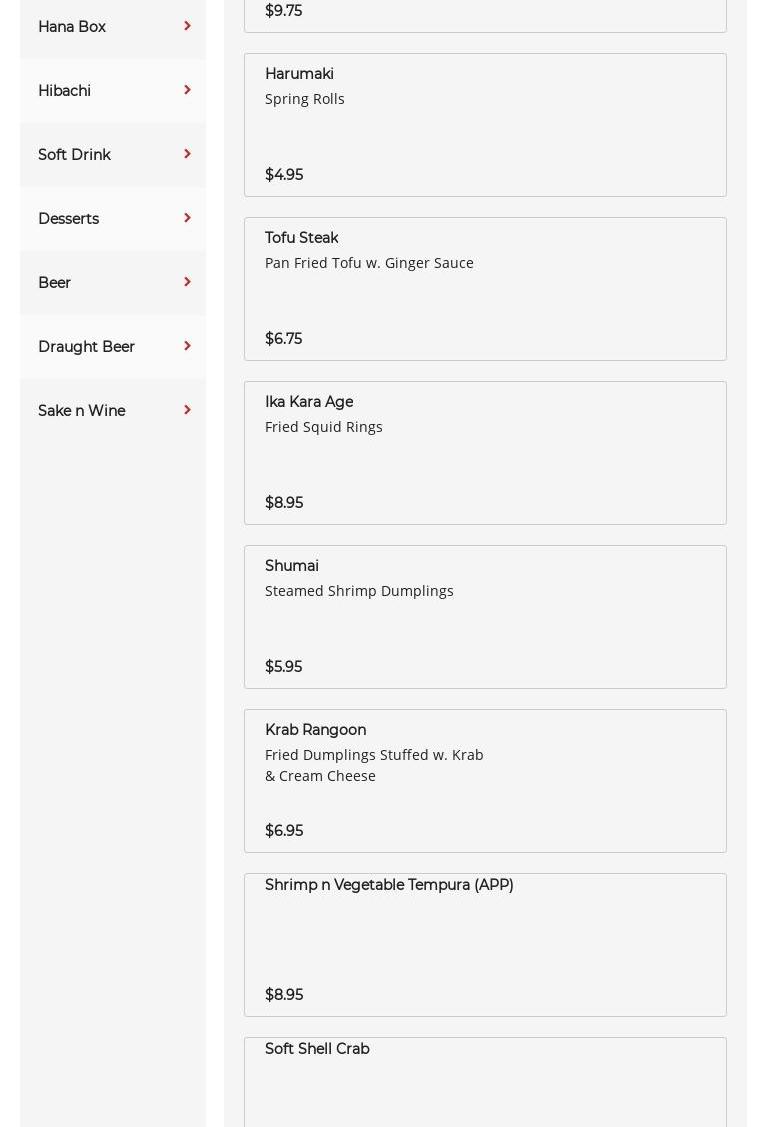Image resolution: width=765 pixels, height=1127 pixels.
Task: Select the Shumai dumplings card
Action: 485,617
